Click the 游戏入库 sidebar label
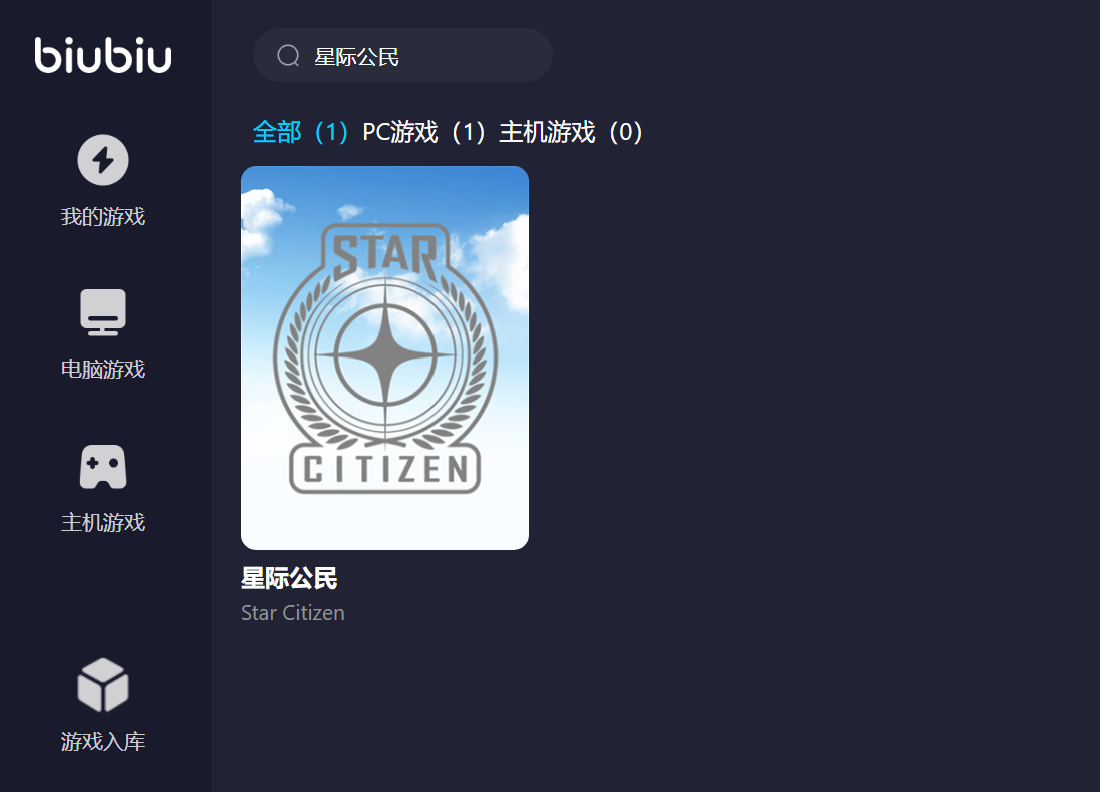The width and height of the screenshot is (1100, 792). pos(103,741)
